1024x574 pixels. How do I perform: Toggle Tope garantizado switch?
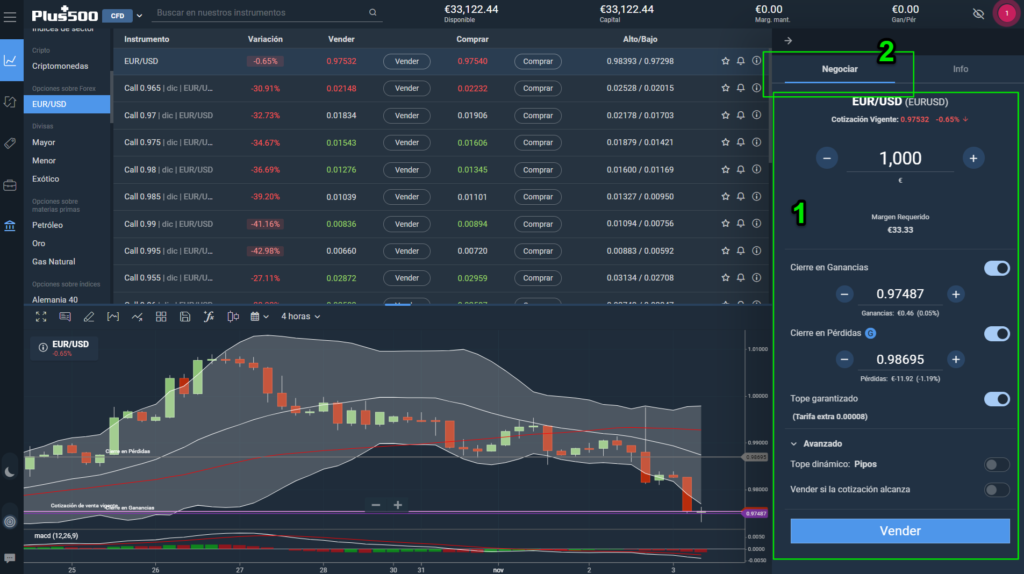pos(997,399)
